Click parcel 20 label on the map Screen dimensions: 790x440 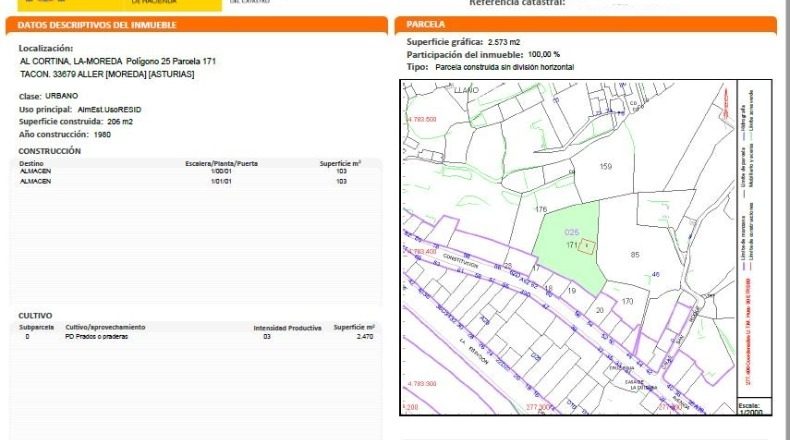click(x=600, y=310)
